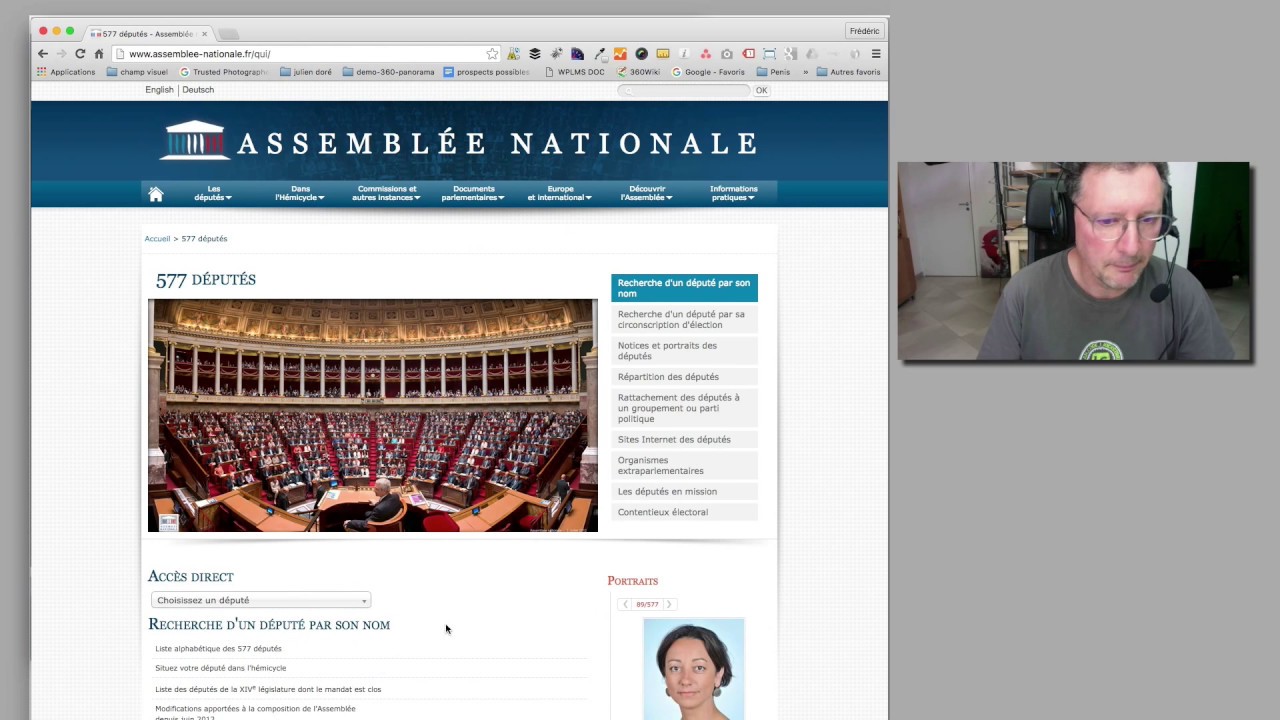Screen dimensions: 1280x720
Task: Click the white home icon in the site navigation
Action: tap(156, 194)
